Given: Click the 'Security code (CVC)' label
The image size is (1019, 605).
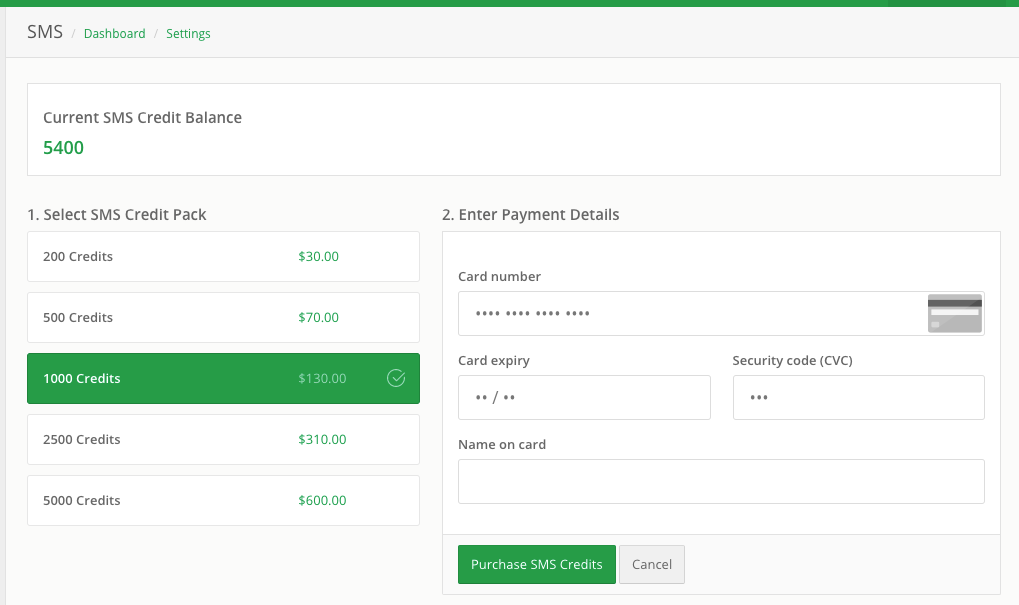Looking at the screenshot, I should pyautogui.click(x=792, y=361).
